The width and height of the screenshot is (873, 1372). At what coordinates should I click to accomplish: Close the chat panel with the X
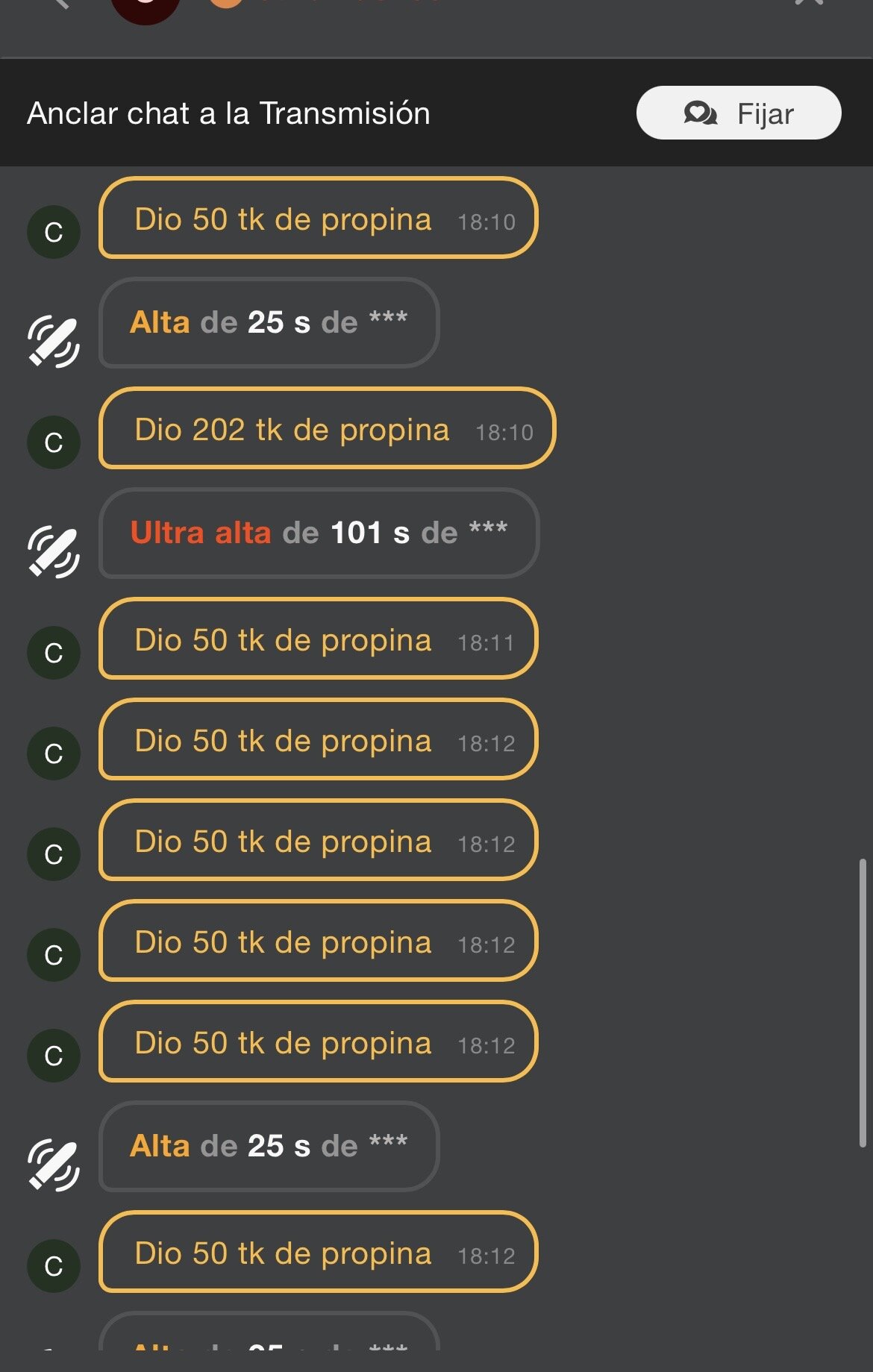tap(809, 4)
